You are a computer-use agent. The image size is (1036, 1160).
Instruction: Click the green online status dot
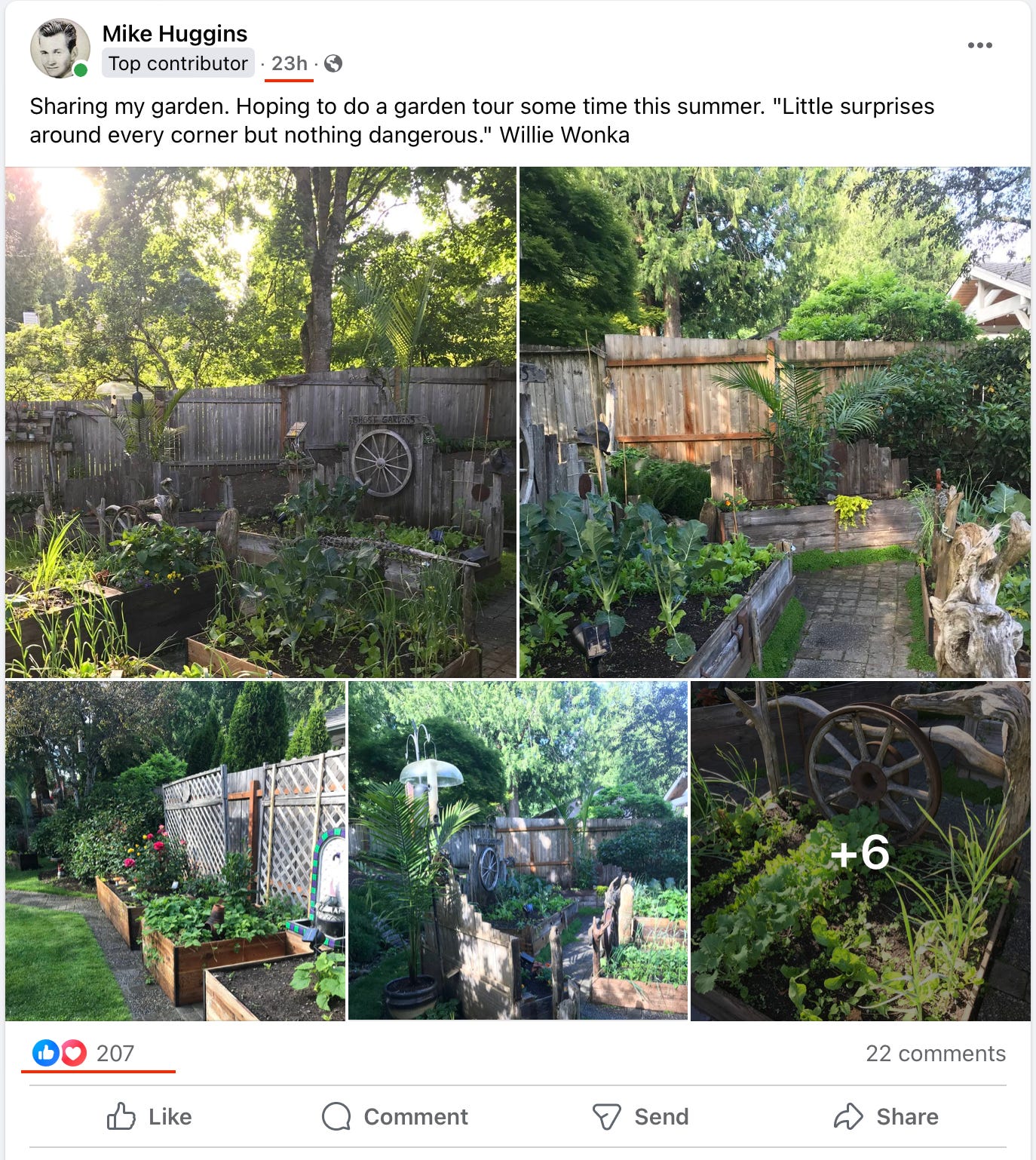tap(81, 70)
